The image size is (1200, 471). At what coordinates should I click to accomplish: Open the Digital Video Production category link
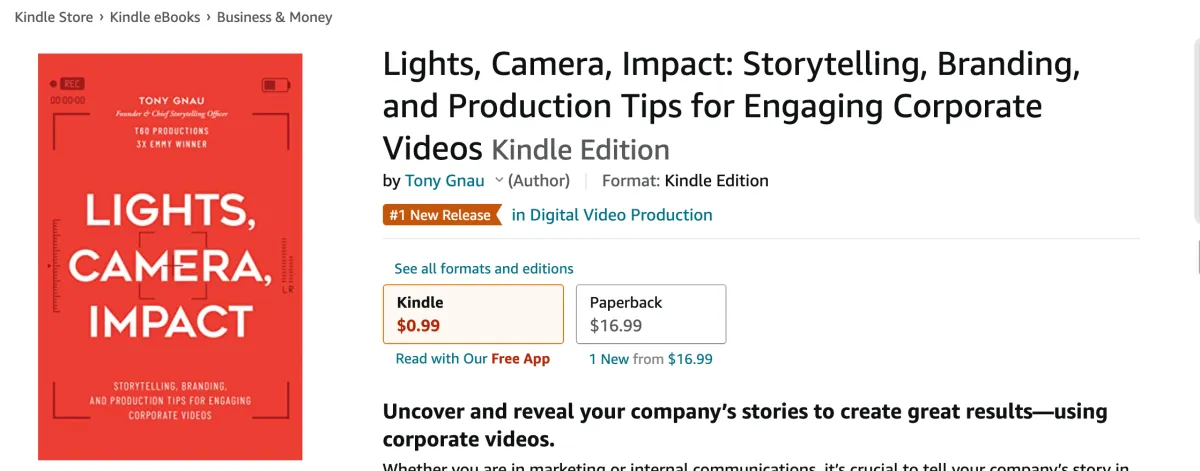pyautogui.click(x=612, y=215)
